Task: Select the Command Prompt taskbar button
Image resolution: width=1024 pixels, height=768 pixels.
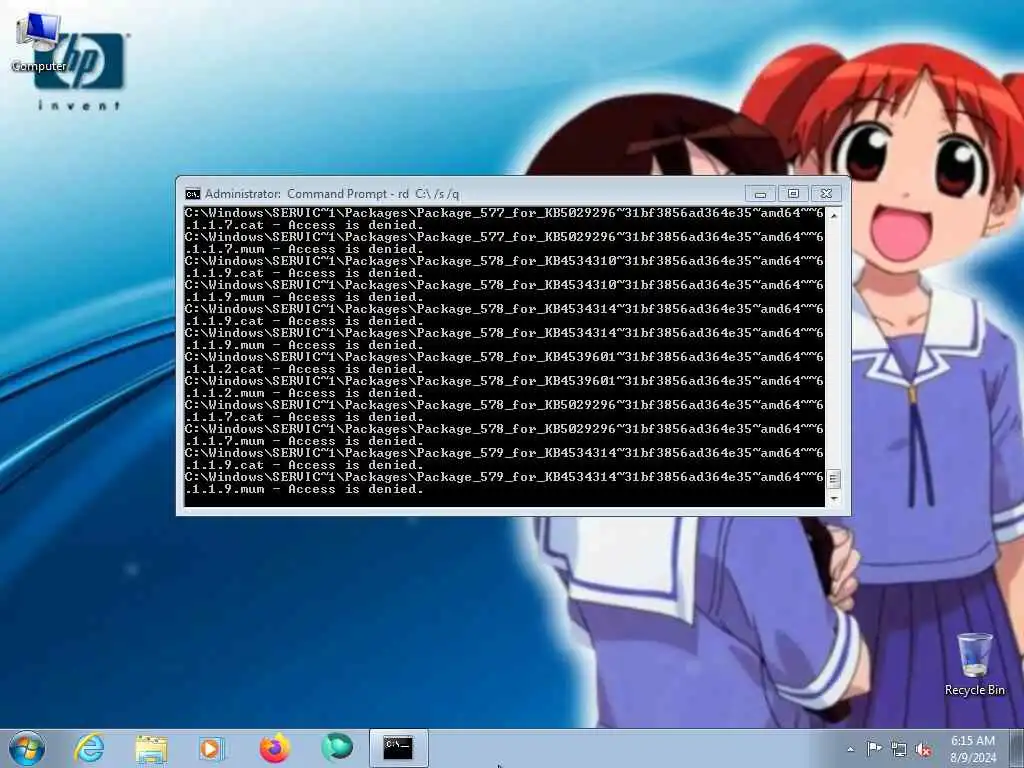Action: [x=398, y=748]
